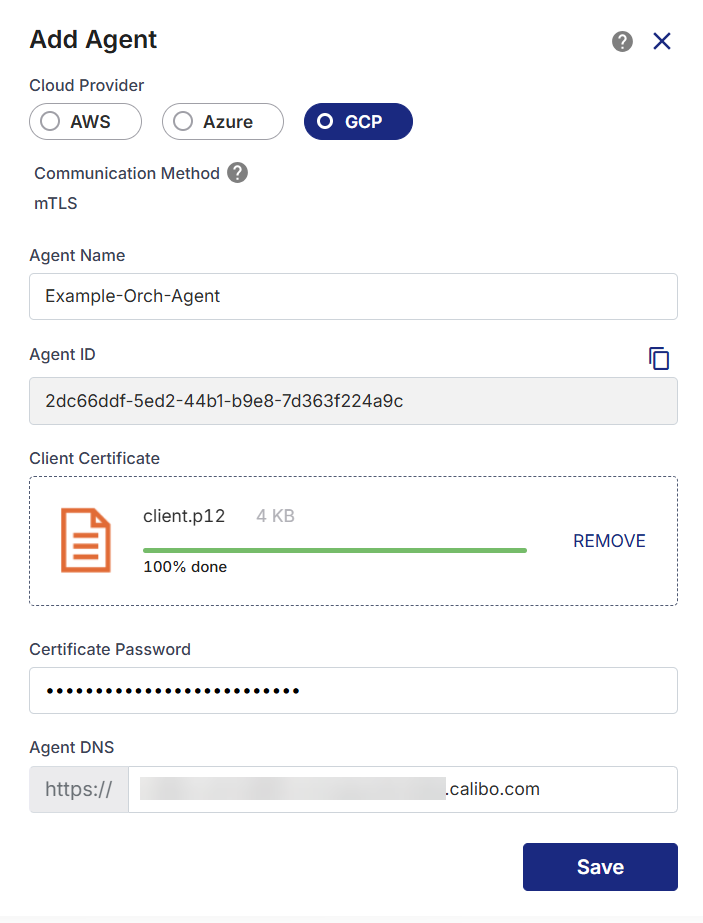Click the '100% done' status text
This screenshot has height=923, width=703.
[x=185, y=567]
